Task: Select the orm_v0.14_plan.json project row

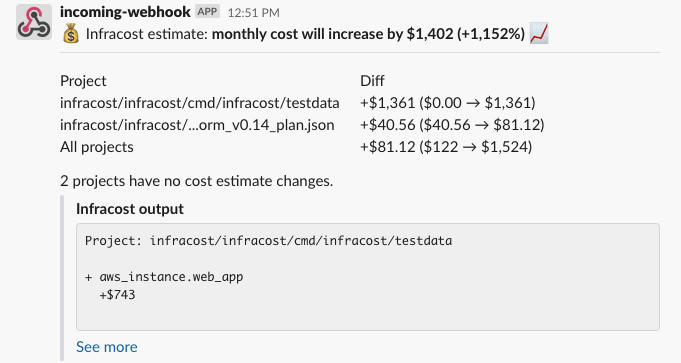Action: coord(197,125)
